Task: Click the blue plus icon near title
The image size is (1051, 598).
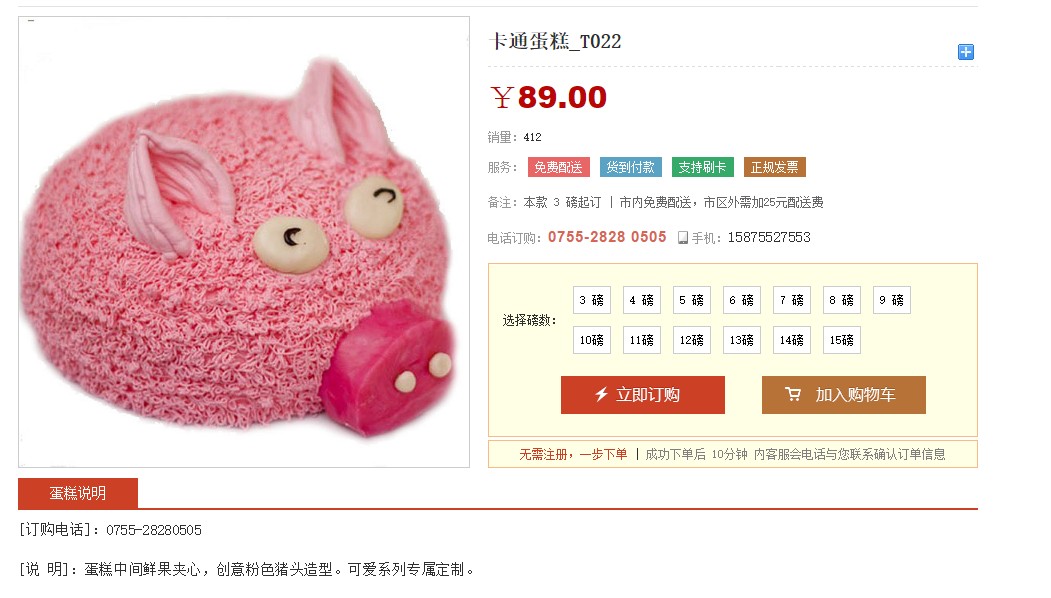Action: tap(965, 52)
